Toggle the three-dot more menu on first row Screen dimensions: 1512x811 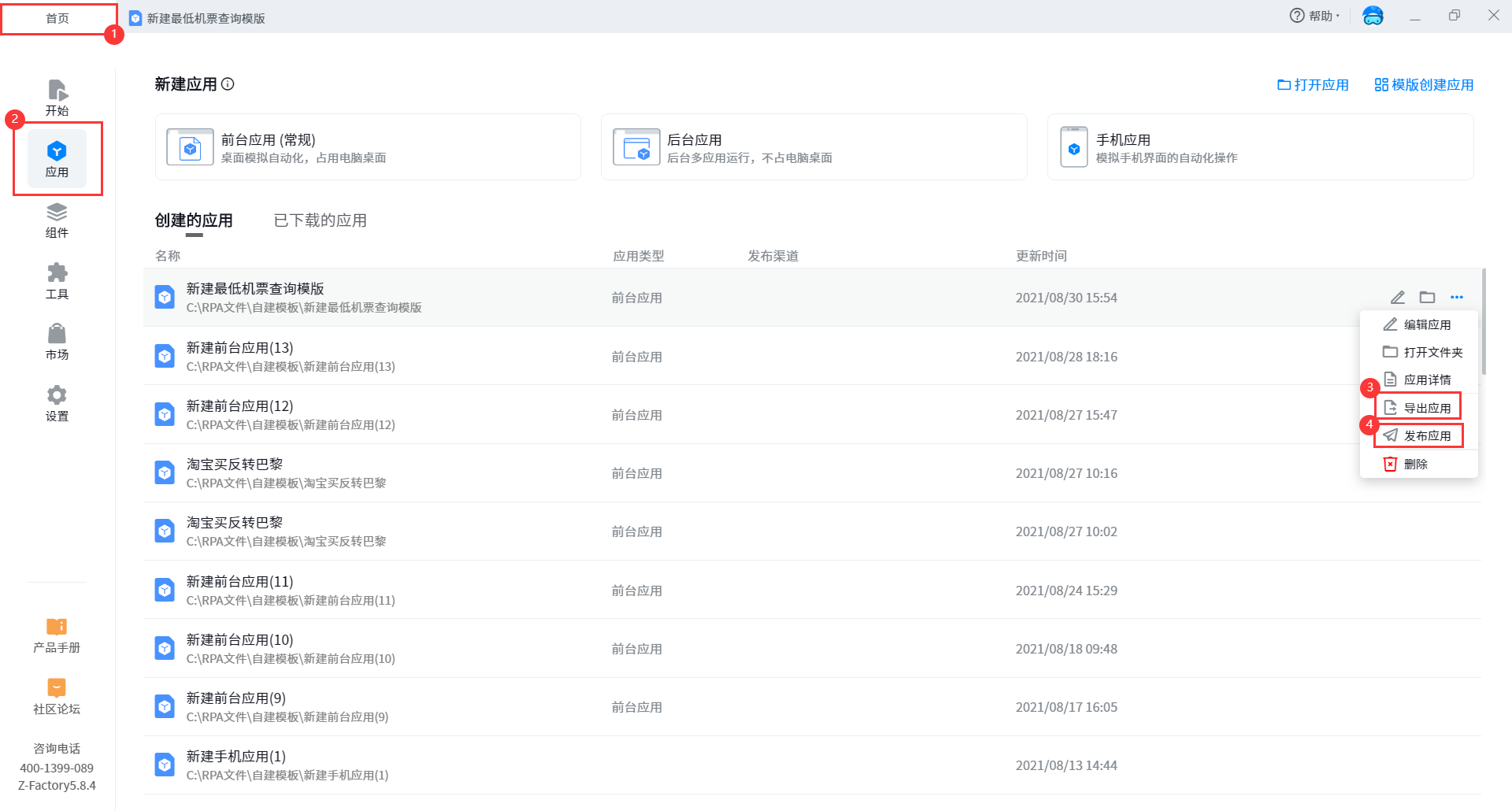pyautogui.click(x=1457, y=298)
